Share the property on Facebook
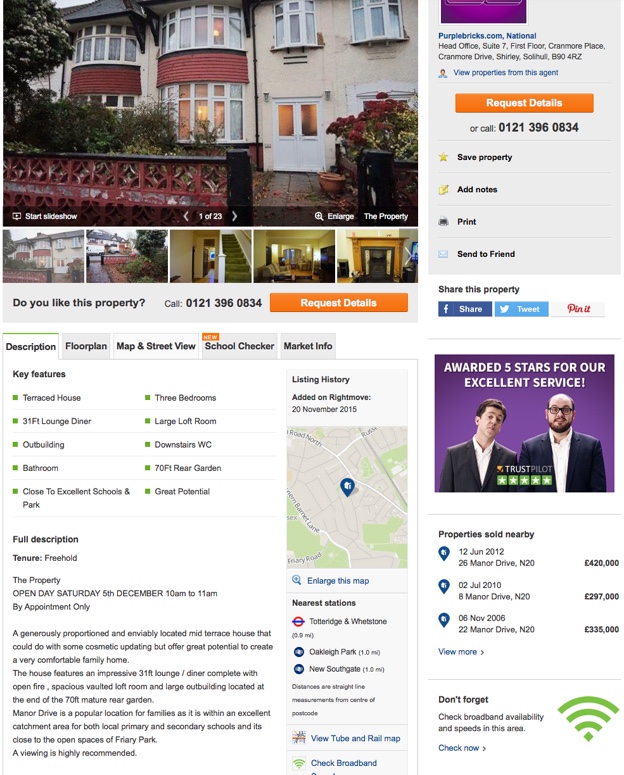 coord(464,309)
